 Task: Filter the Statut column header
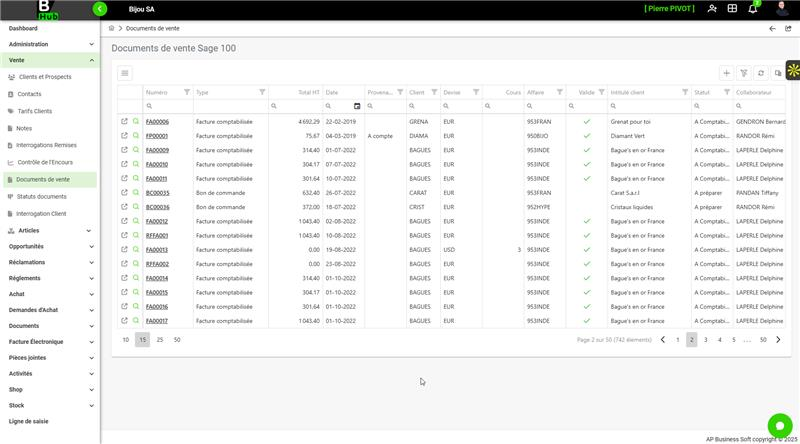pos(727,92)
